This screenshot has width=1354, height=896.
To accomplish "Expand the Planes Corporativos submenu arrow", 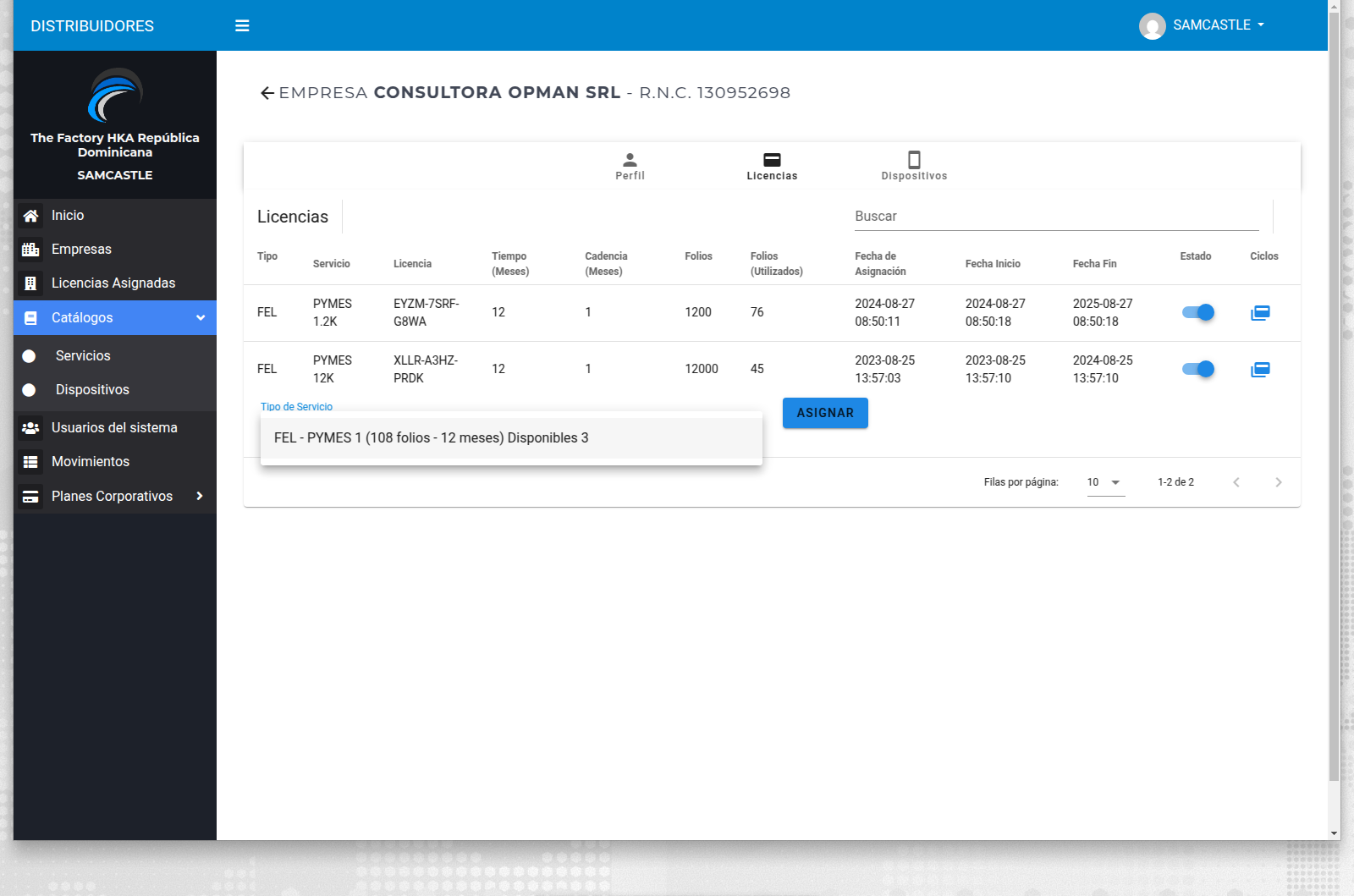I will click(x=200, y=496).
